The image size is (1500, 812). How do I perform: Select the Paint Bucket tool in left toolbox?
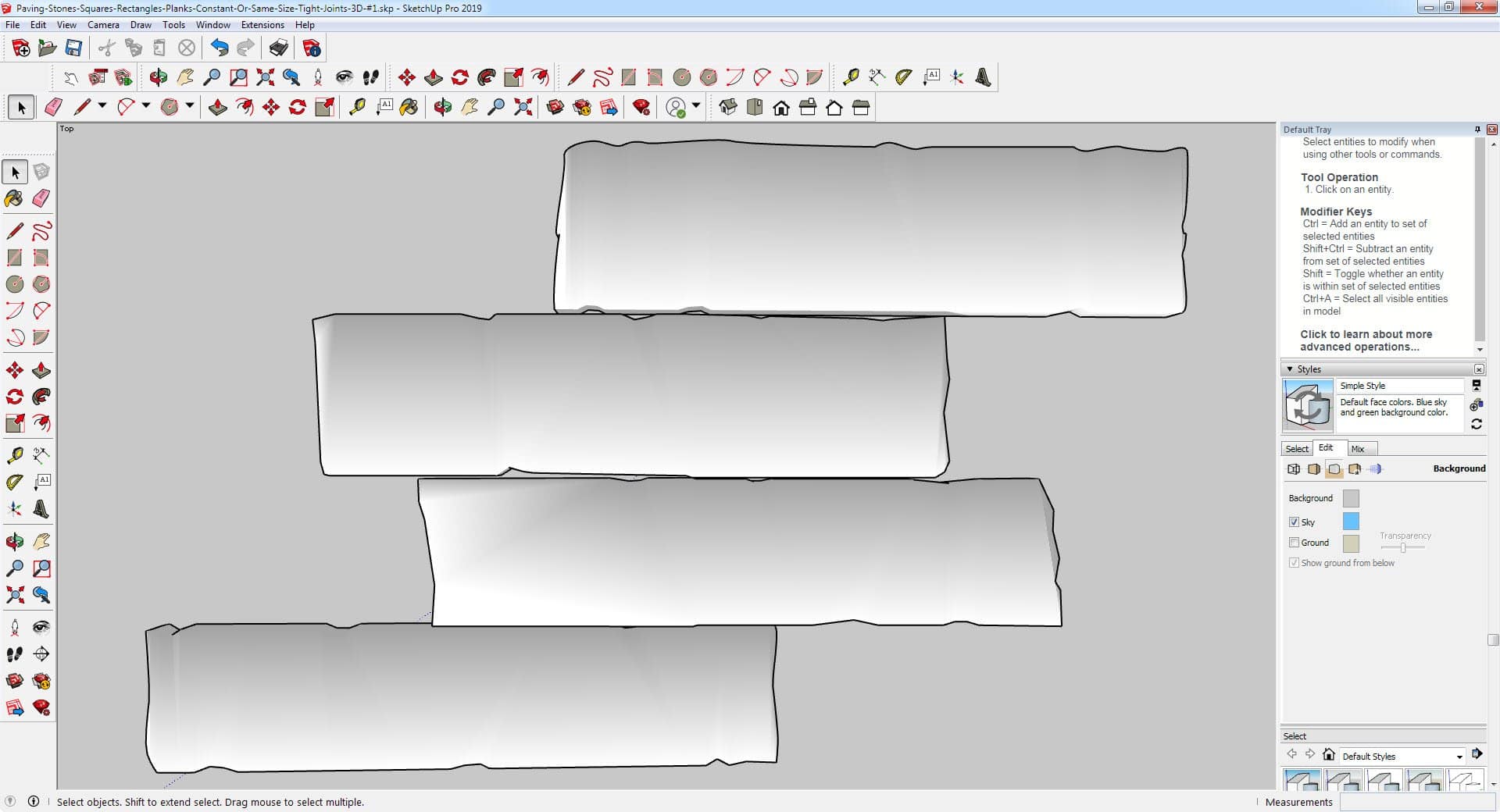pyautogui.click(x=14, y=199)
